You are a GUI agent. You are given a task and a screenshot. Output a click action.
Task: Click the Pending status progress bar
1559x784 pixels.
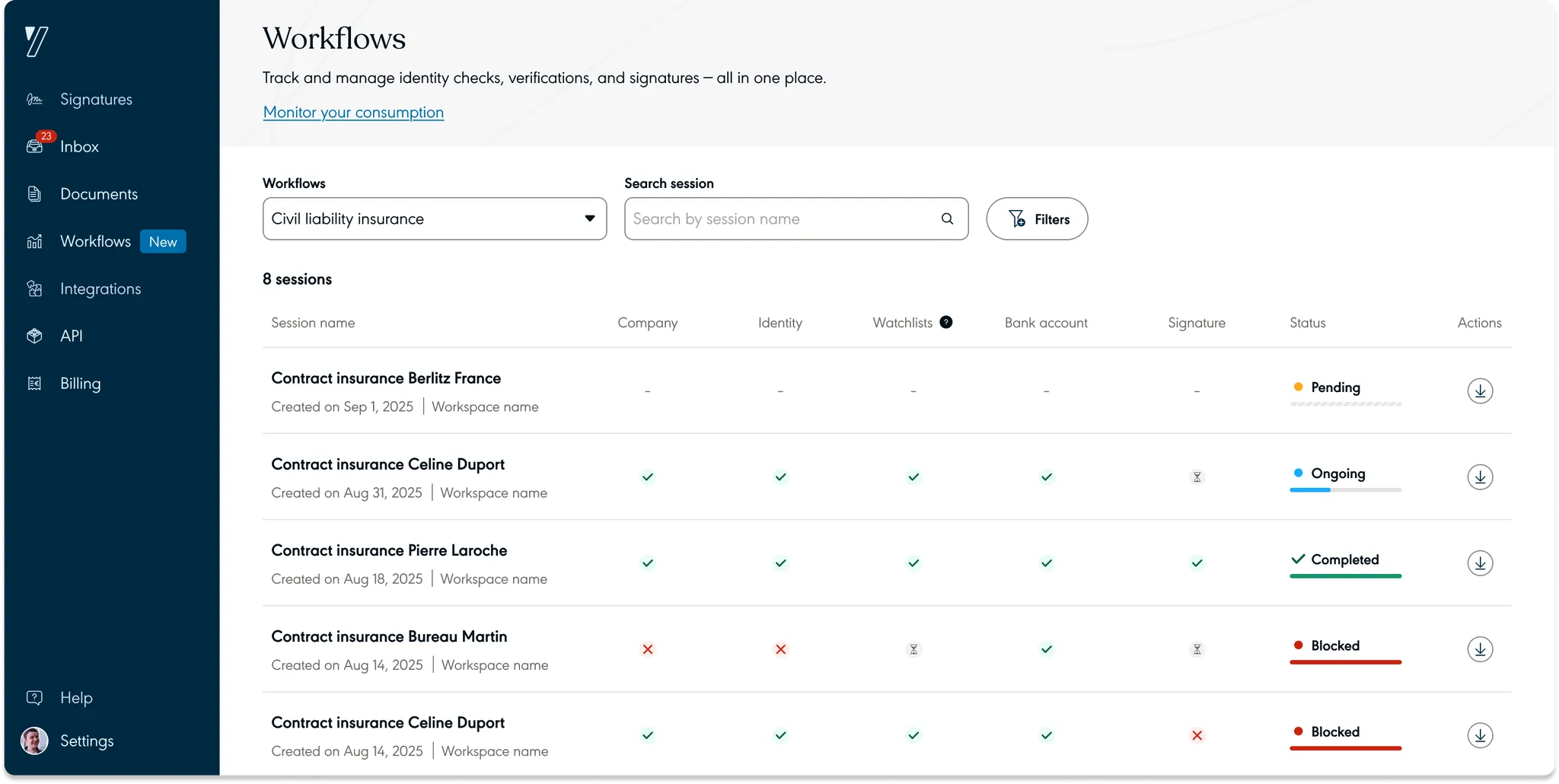pyautogui.click(x=1346, y=404)
